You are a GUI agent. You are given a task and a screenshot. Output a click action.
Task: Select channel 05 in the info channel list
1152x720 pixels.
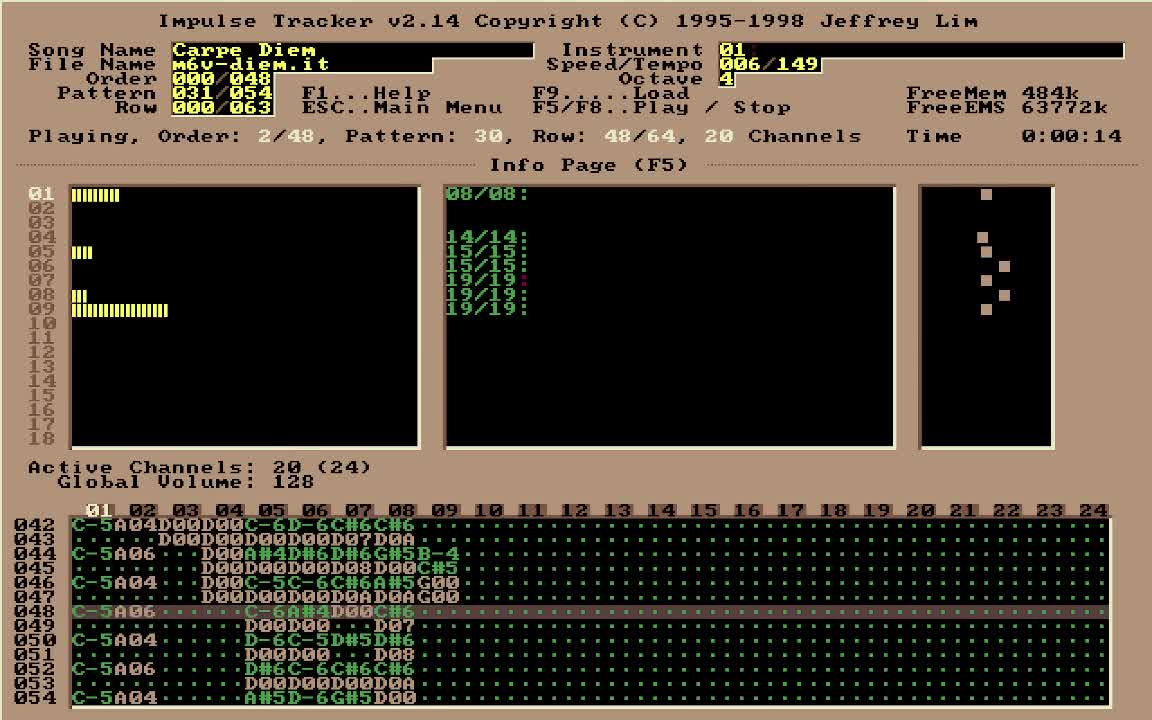(41, 252)
